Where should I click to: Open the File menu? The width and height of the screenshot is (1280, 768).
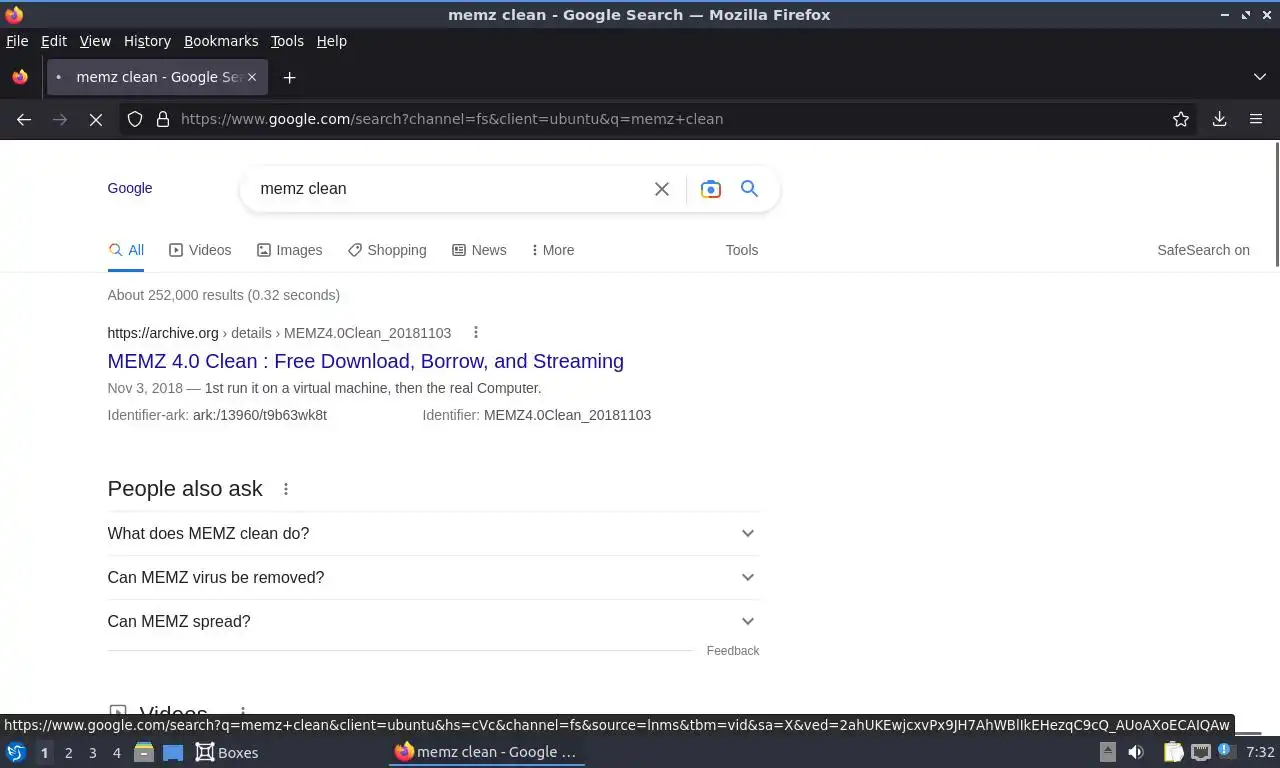coord(17,41)
